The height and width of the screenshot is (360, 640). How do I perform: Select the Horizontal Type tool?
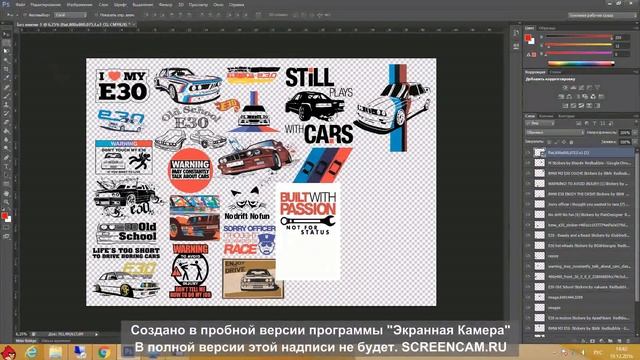point(6,167)
